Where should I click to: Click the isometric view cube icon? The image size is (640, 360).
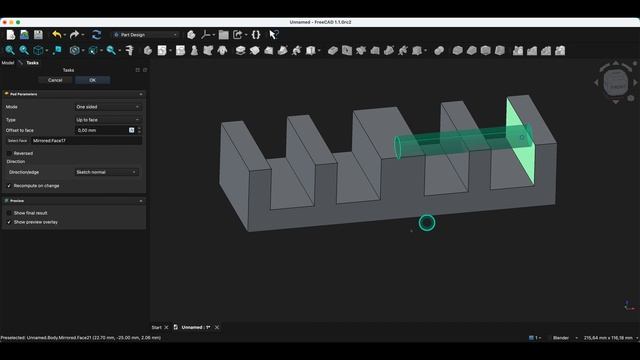coord(38,50)
